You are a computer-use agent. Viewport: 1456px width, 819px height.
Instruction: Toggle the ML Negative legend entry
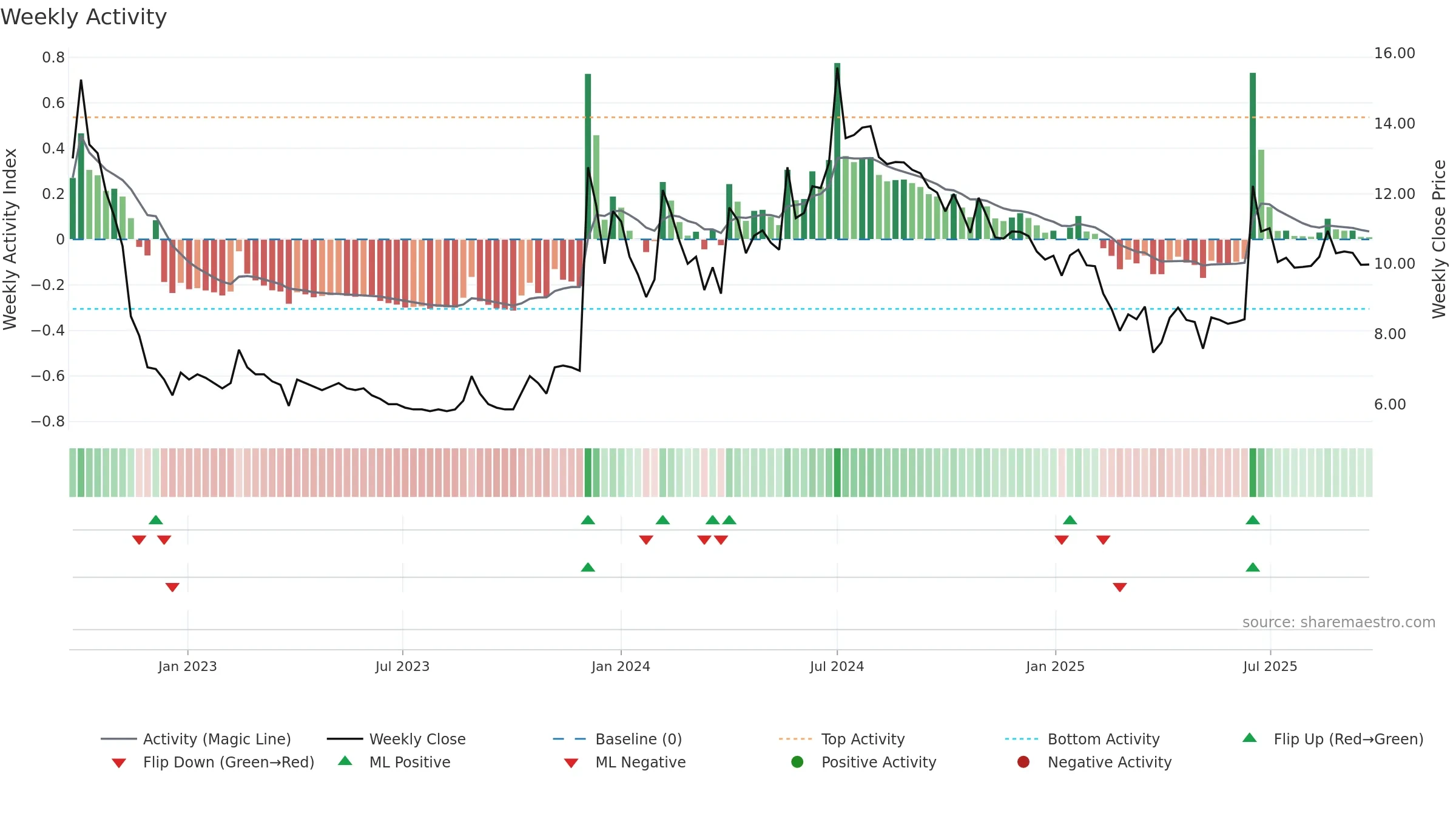[624, 762]
